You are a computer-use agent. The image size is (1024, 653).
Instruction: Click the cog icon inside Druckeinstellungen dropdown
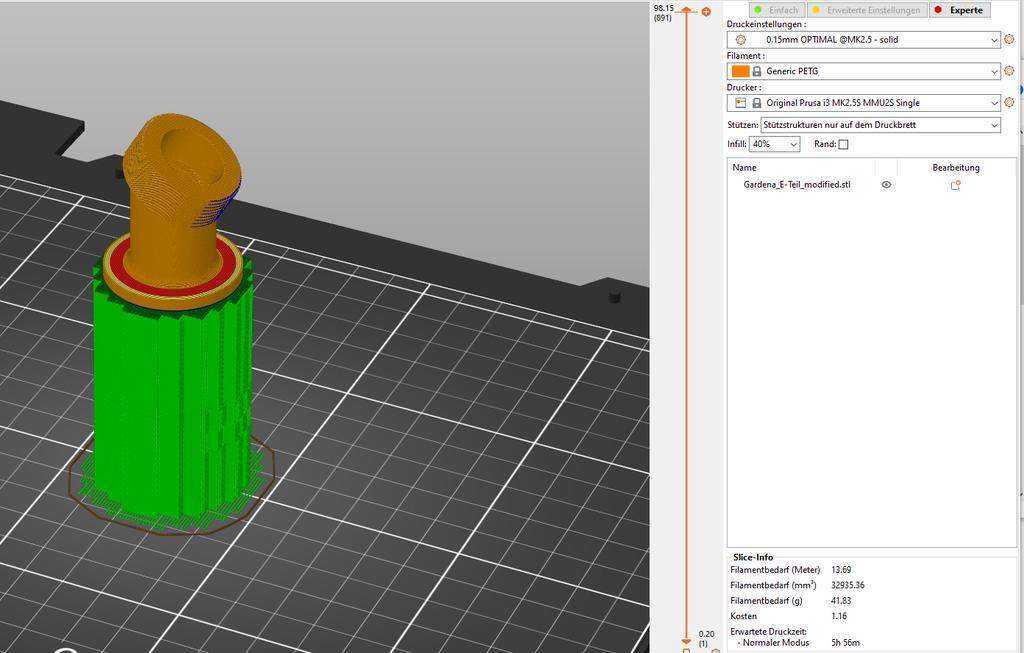(741, 39)
